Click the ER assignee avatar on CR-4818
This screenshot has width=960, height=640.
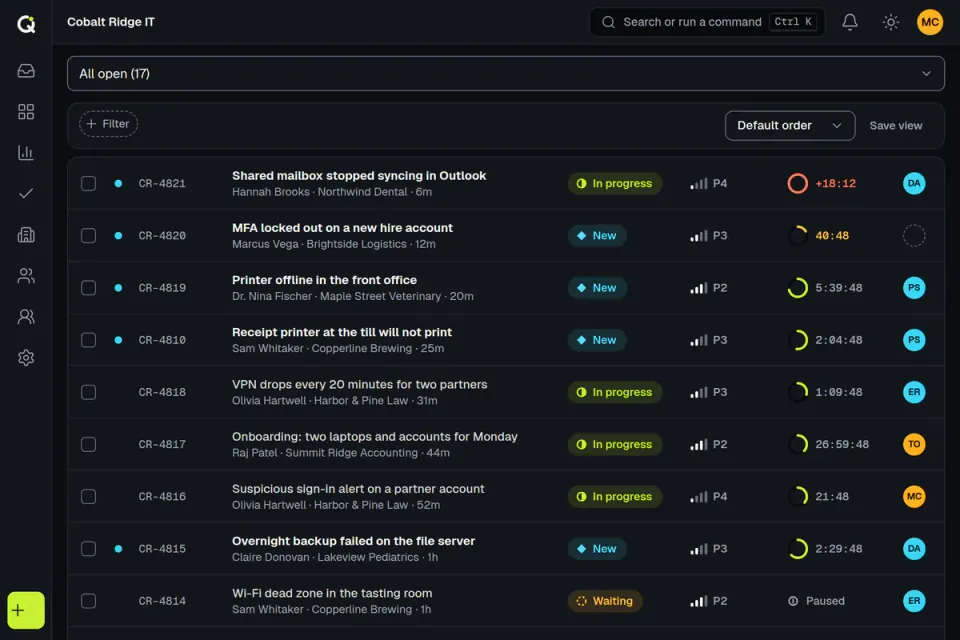[913, 392]
